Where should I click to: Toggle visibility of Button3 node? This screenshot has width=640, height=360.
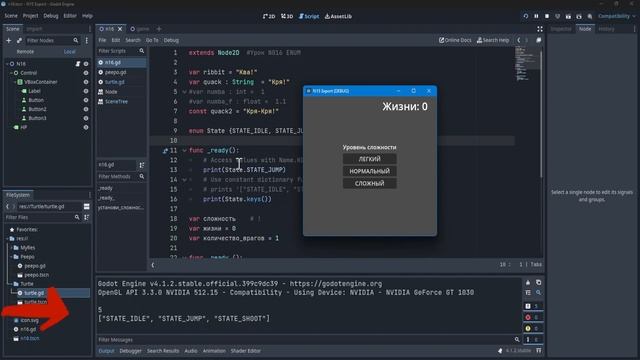click(86, 118)
